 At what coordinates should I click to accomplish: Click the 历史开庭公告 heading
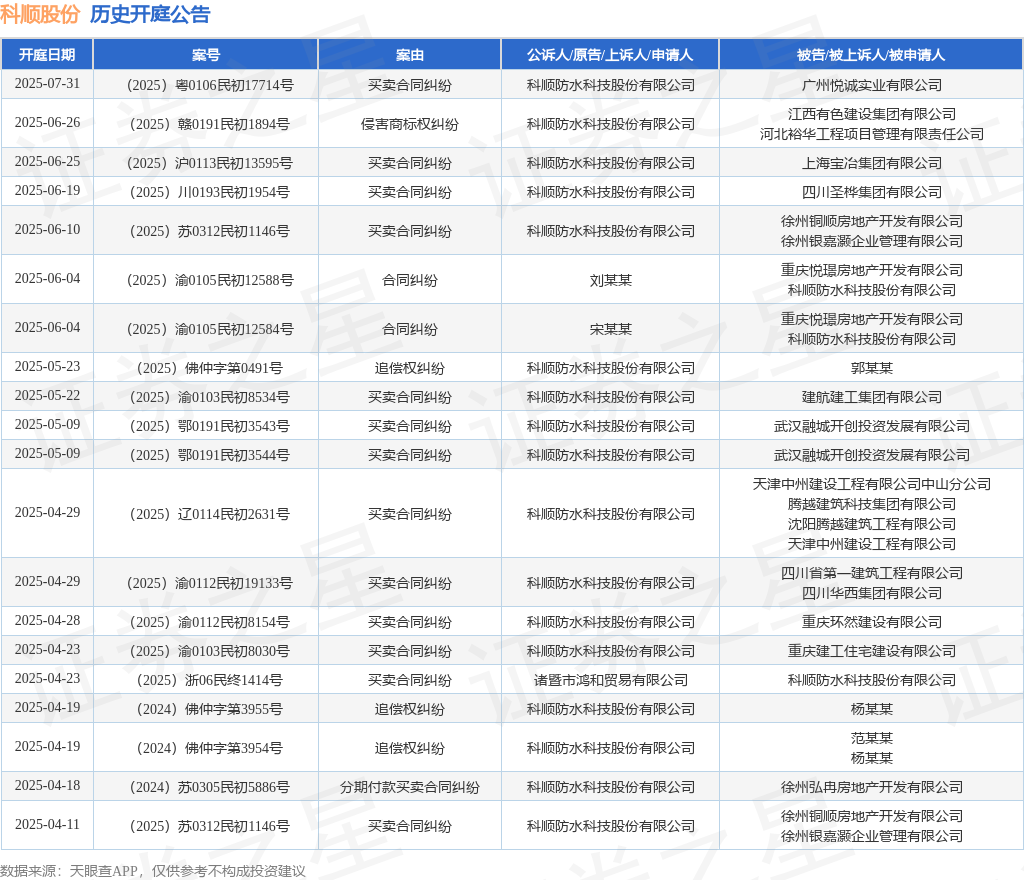tap(150, 14)
